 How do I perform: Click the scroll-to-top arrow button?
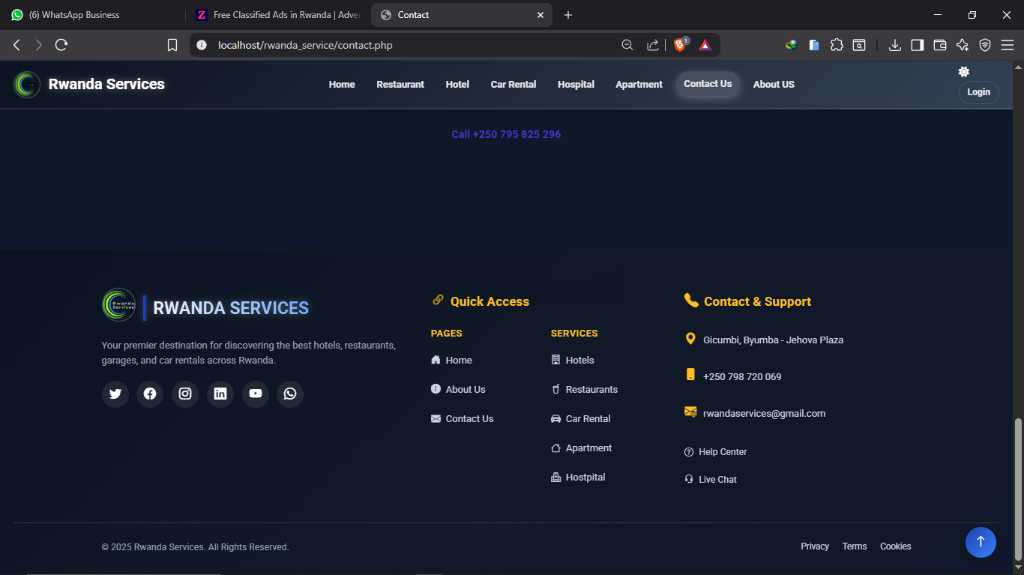(980, 542)
